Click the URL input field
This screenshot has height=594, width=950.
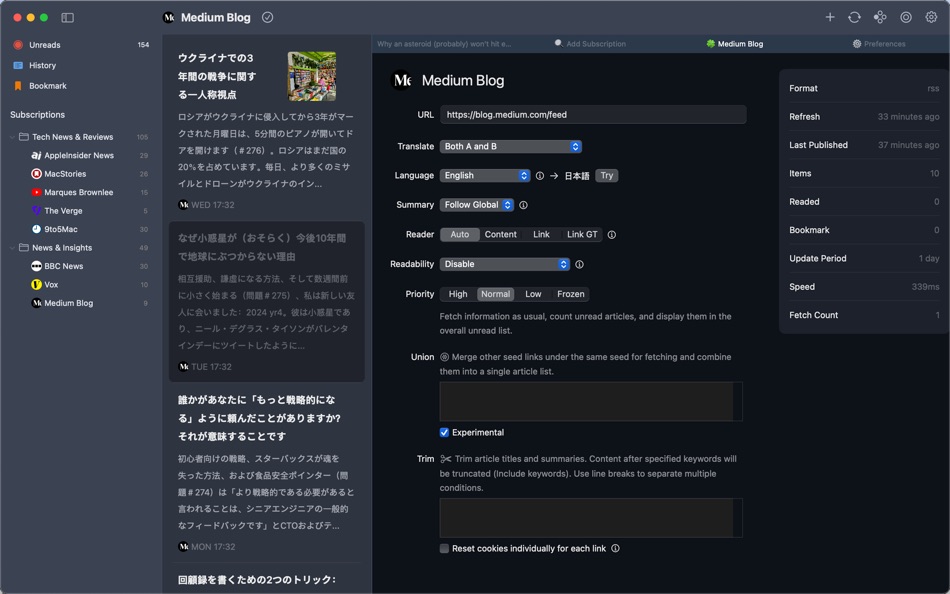click(593, 115)
